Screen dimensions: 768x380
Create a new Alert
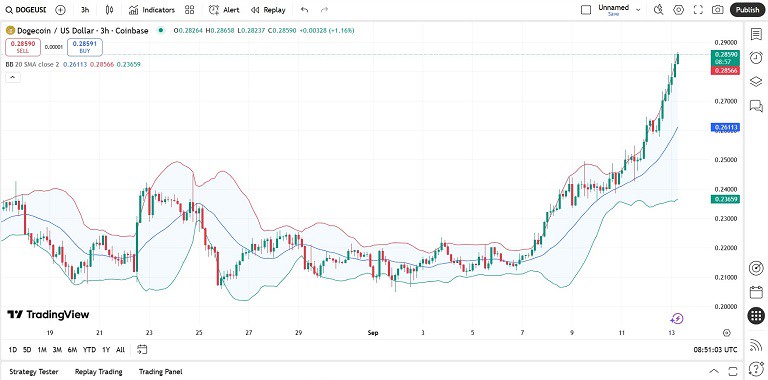[x=224, y=10]
